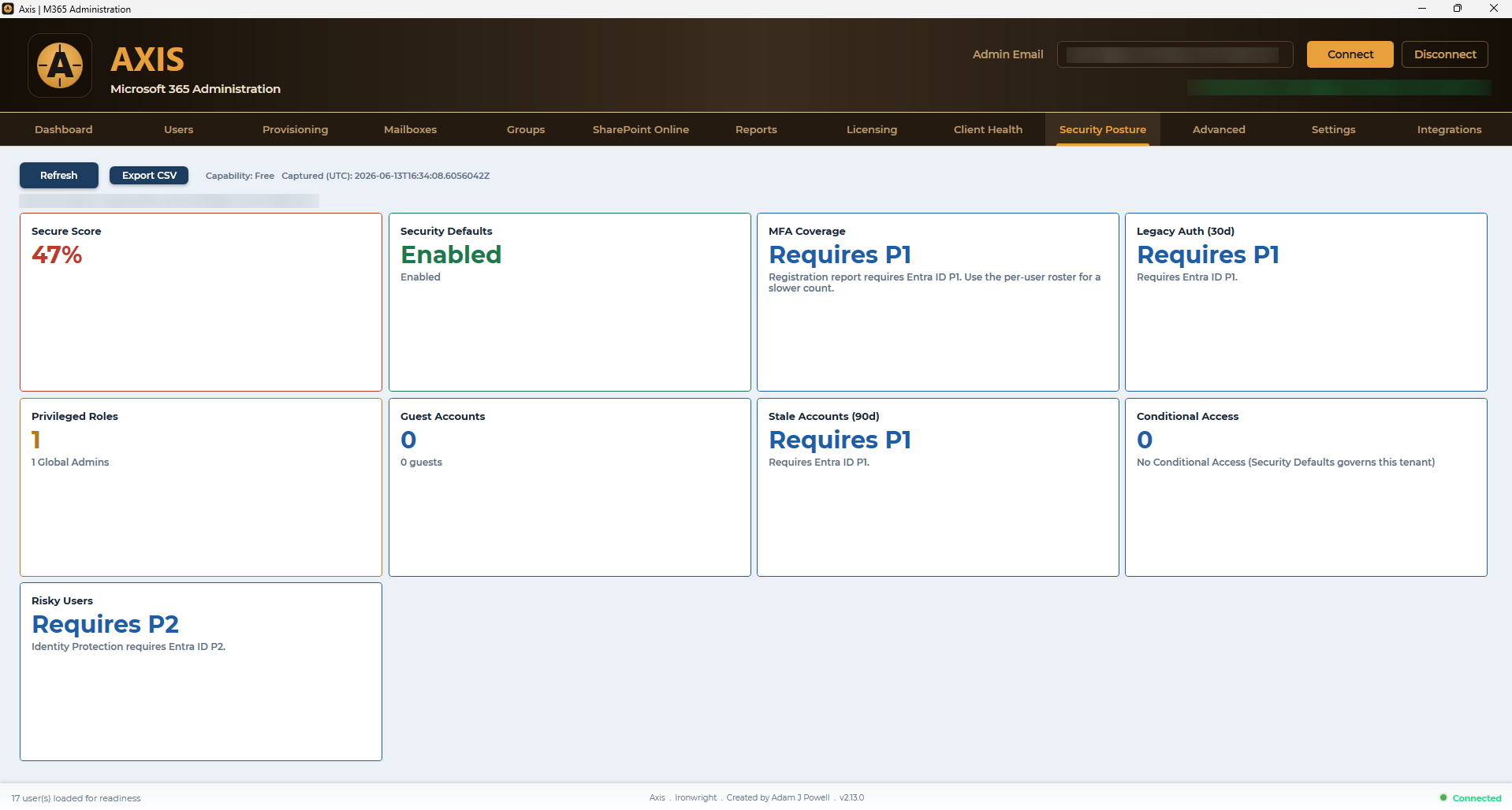Open the Dashboard tab
1512x810 pixels.
click(x=64, y=129)
